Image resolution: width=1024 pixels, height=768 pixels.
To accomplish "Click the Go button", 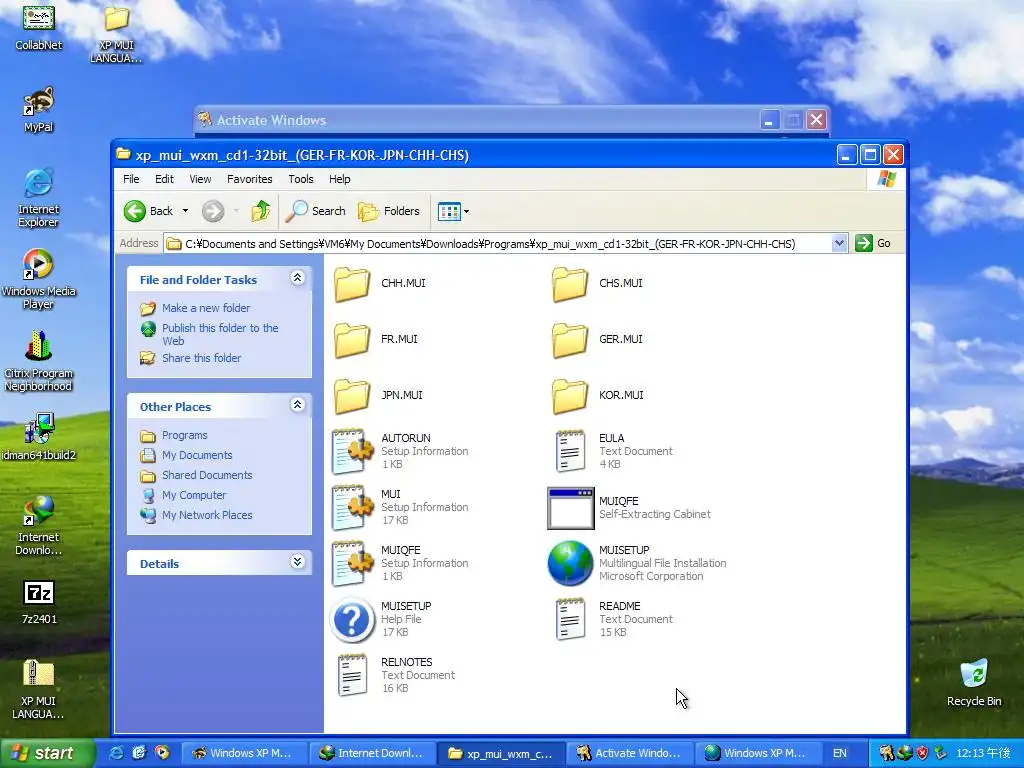I will 873,244.
